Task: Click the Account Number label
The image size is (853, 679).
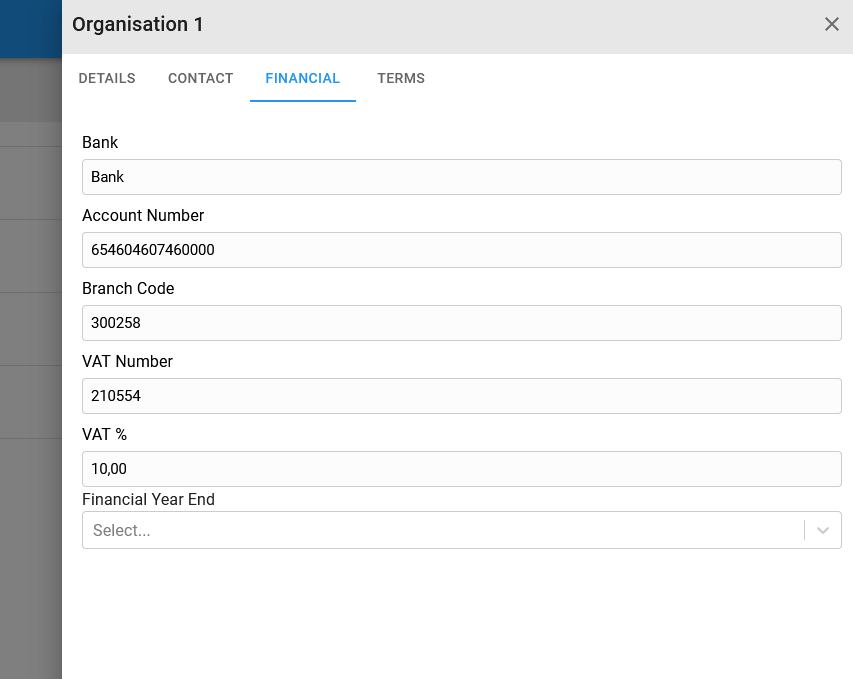Action: pos(143,215)
